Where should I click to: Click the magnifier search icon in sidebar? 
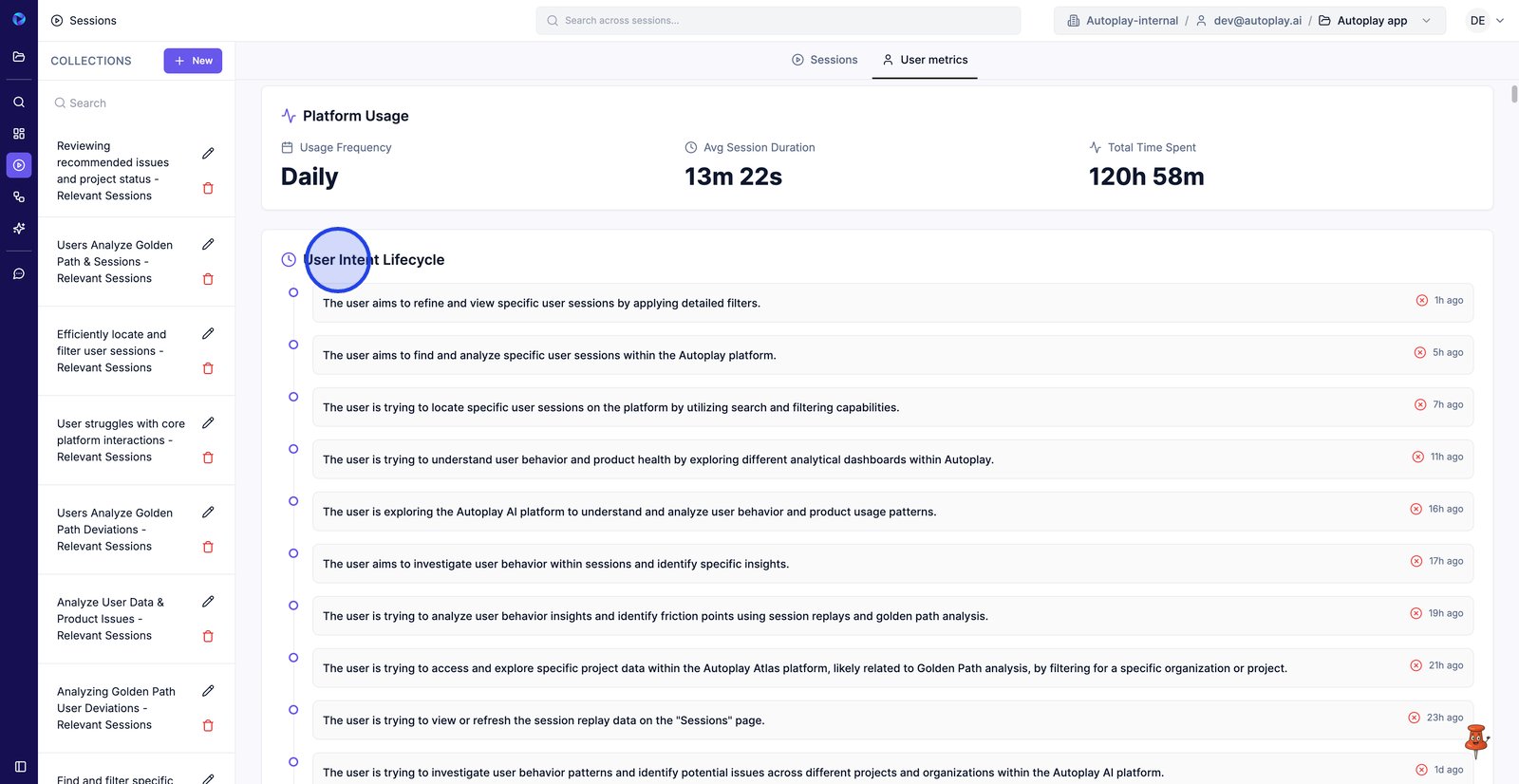coord(19,102)
